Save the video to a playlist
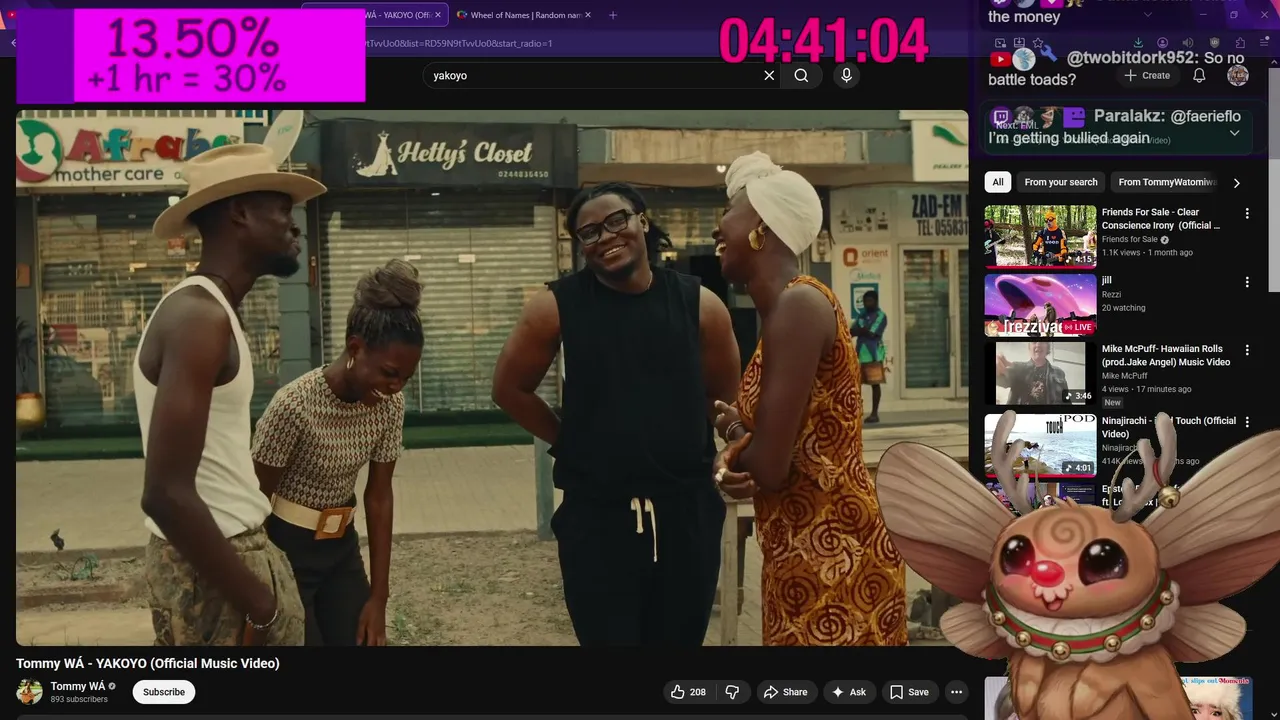 (909, 692)
